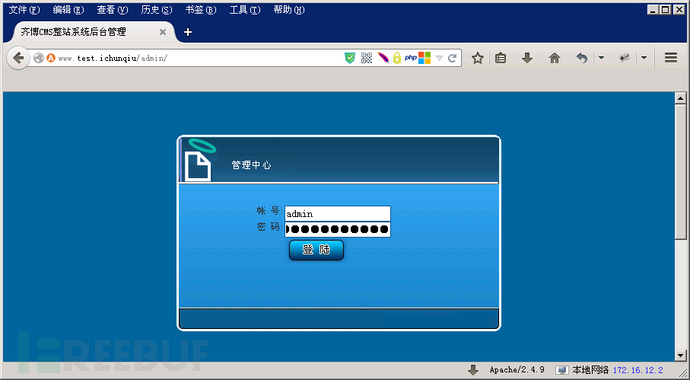The width and height of the screenshot is (690, 380).
Task: Select the 齐博CMS整站系统后台管理 tab
Action: pyautogui.click(x=90, y=32)
